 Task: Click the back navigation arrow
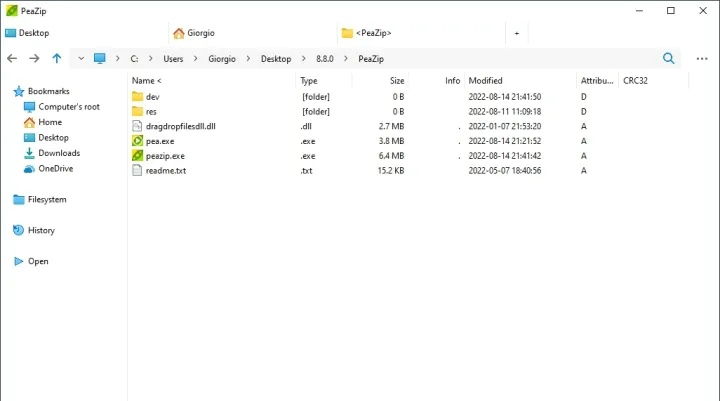tap(12, 58)
